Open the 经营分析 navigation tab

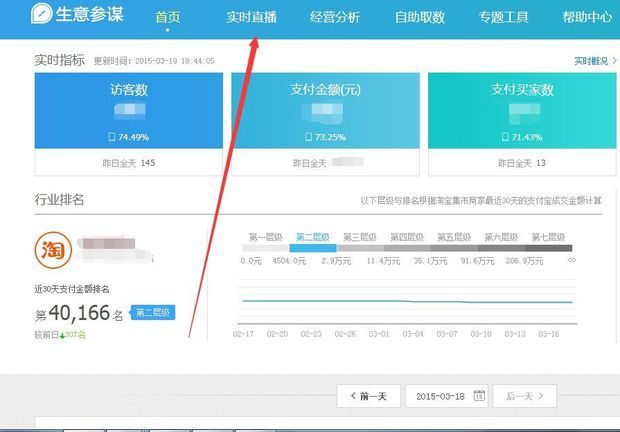click(x=337, y=18)
